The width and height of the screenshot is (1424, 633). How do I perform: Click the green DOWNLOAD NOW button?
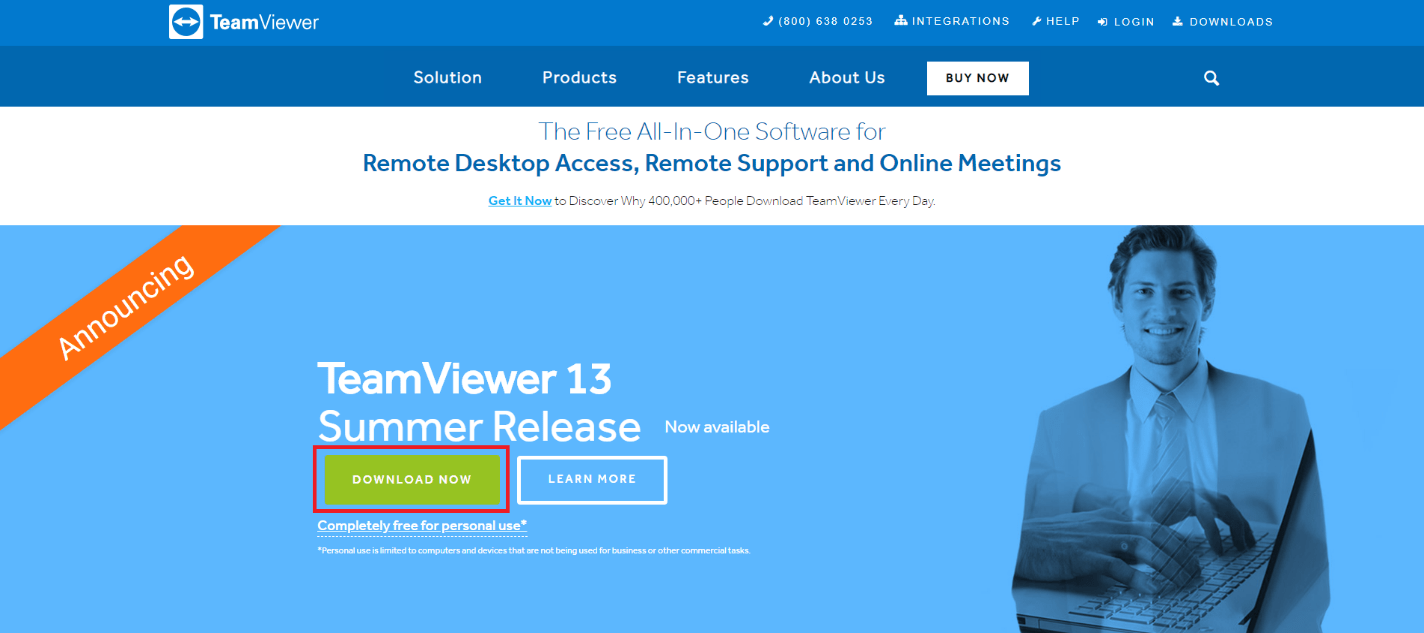412,480
